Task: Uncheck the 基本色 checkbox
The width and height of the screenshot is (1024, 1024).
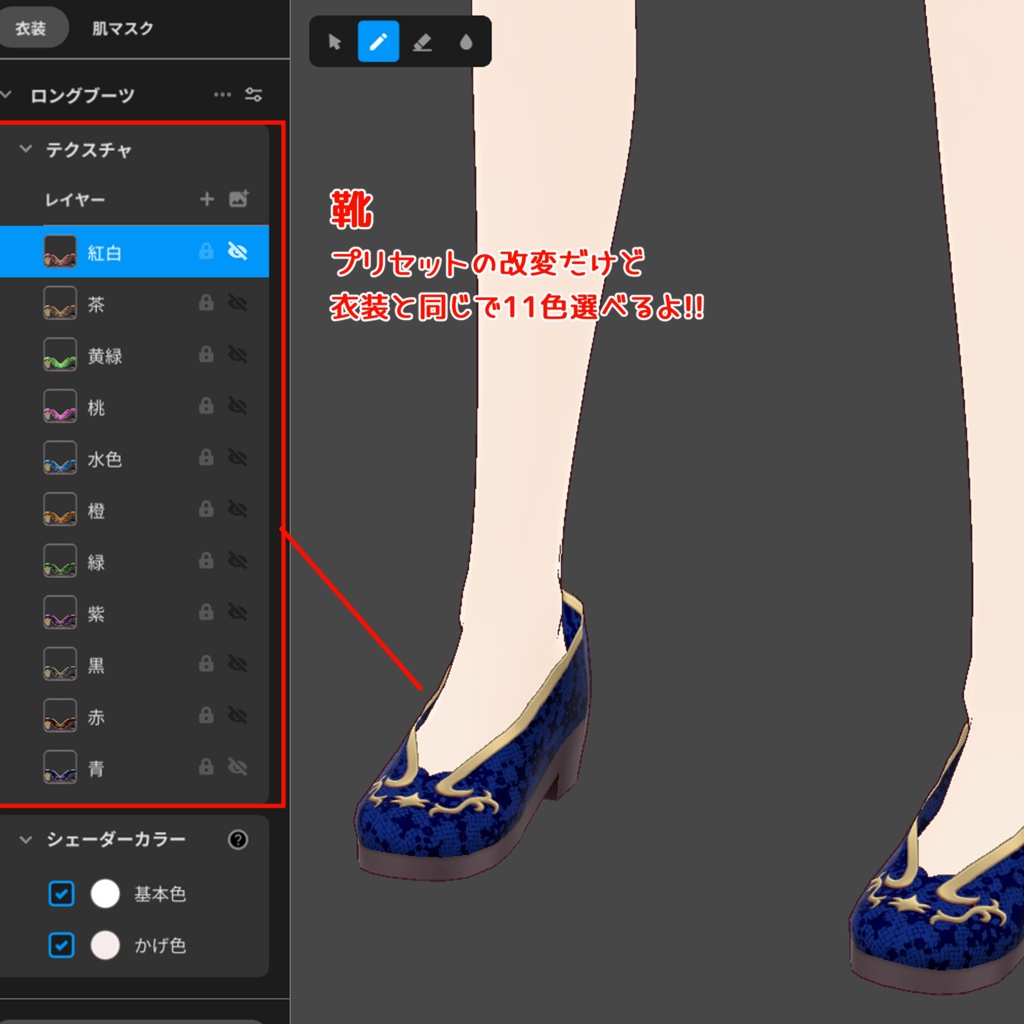Action: 62,894
